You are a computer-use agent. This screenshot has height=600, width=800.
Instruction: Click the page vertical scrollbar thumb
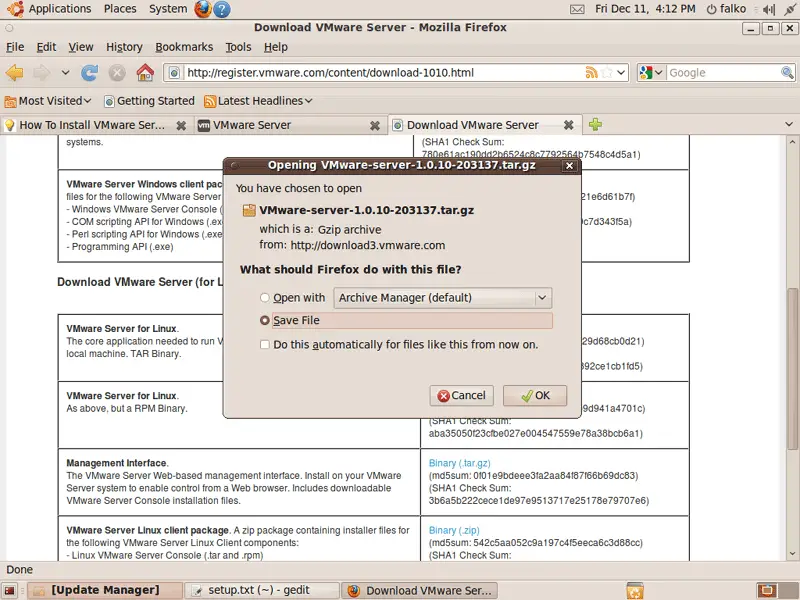click(792, 368)
